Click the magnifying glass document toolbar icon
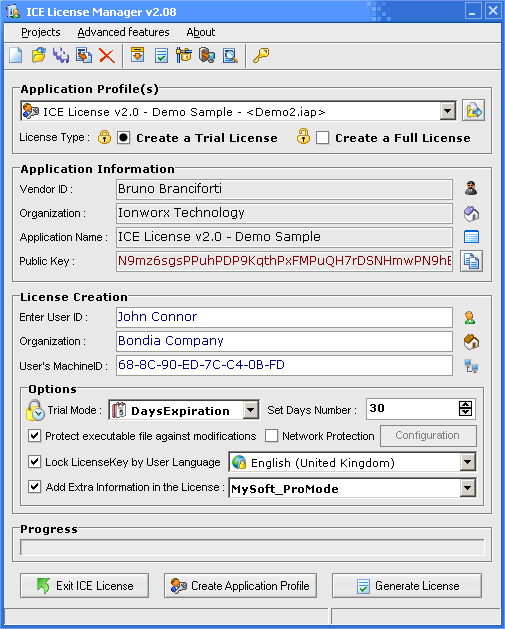 (230, 55)
